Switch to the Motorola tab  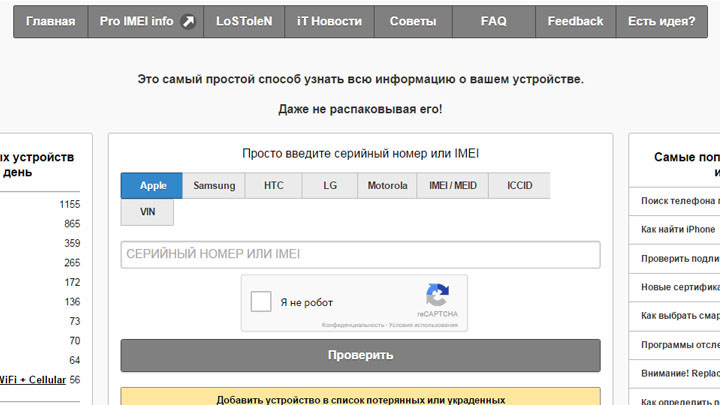pos(387,186)
